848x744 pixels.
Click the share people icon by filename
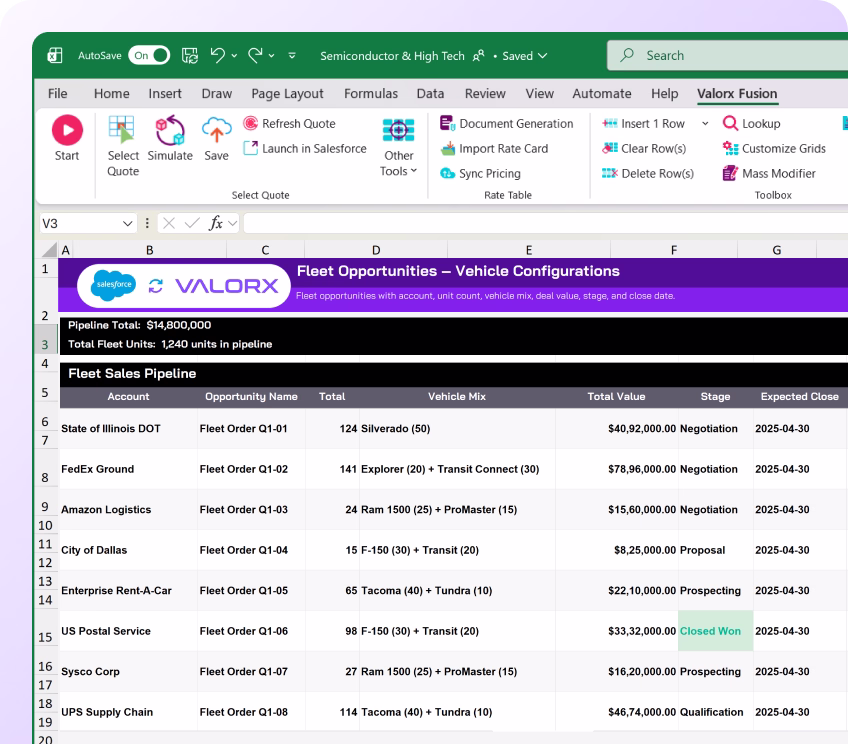[479, 56]
